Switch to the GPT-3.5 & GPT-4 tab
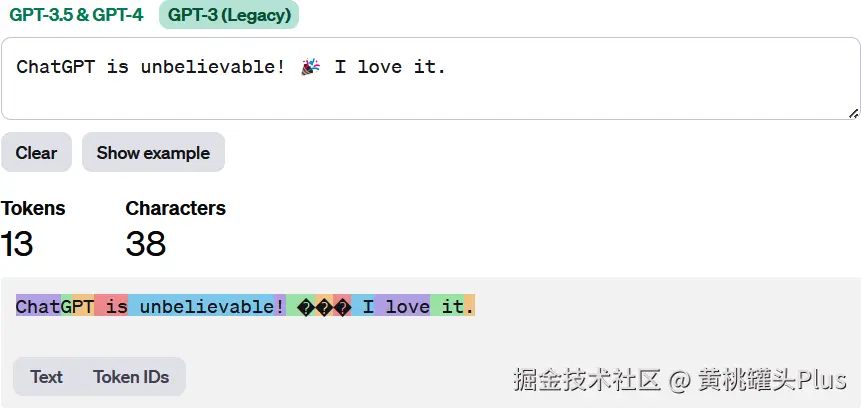861x408 pixels. (x=76, y=15)
